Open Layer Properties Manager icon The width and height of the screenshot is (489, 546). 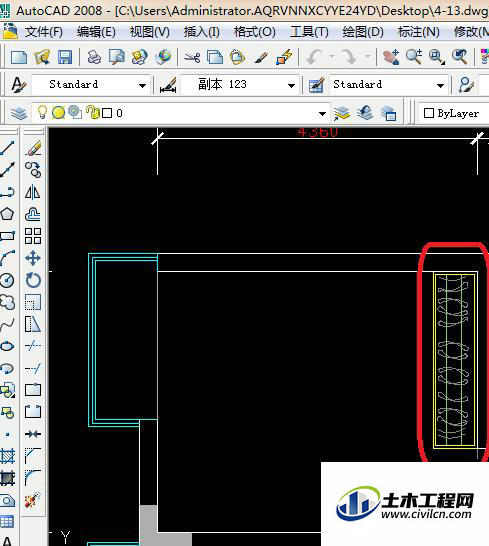pos(18,113)
